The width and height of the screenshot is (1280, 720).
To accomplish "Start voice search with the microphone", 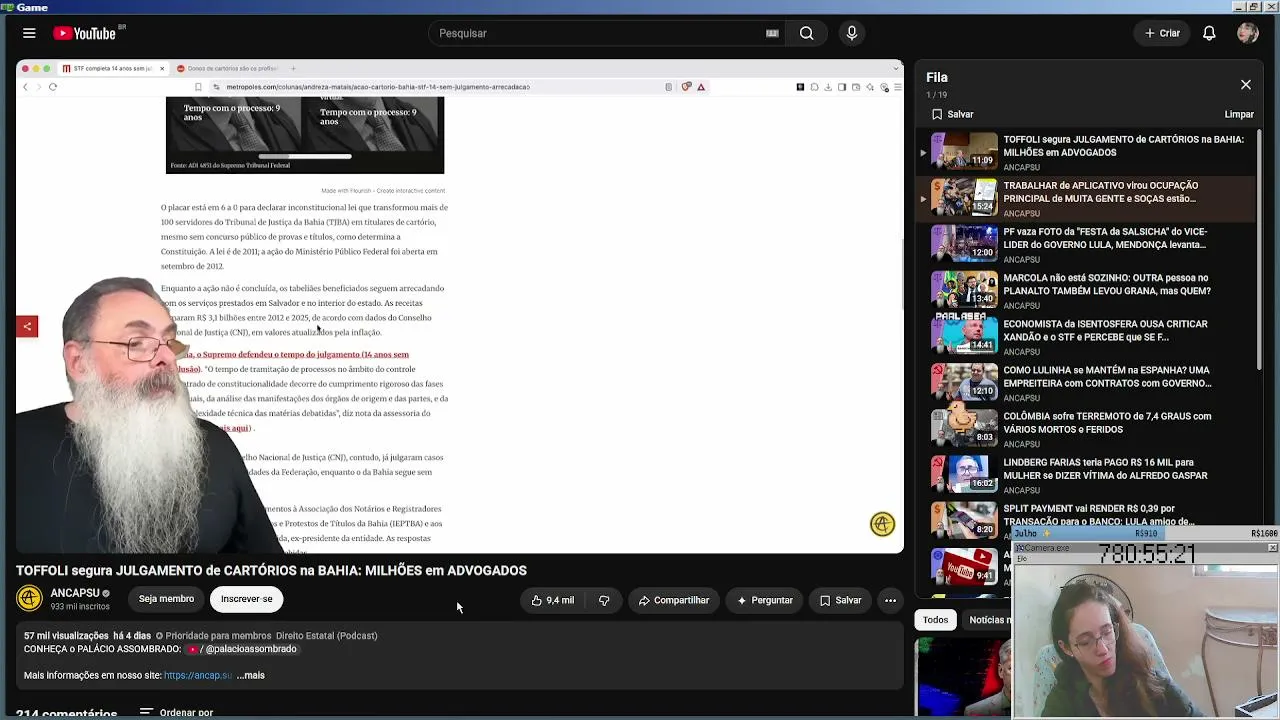I will (852, 33).
